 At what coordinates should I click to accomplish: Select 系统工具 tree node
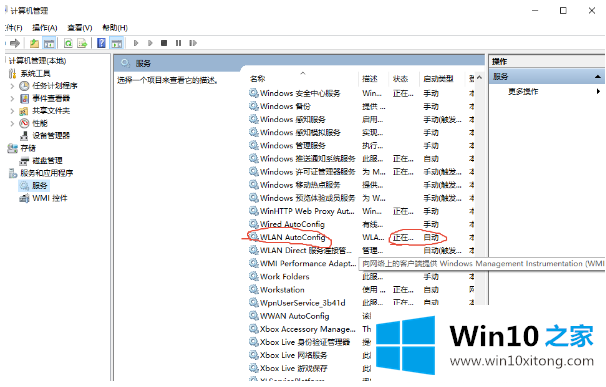click(36, 73)
